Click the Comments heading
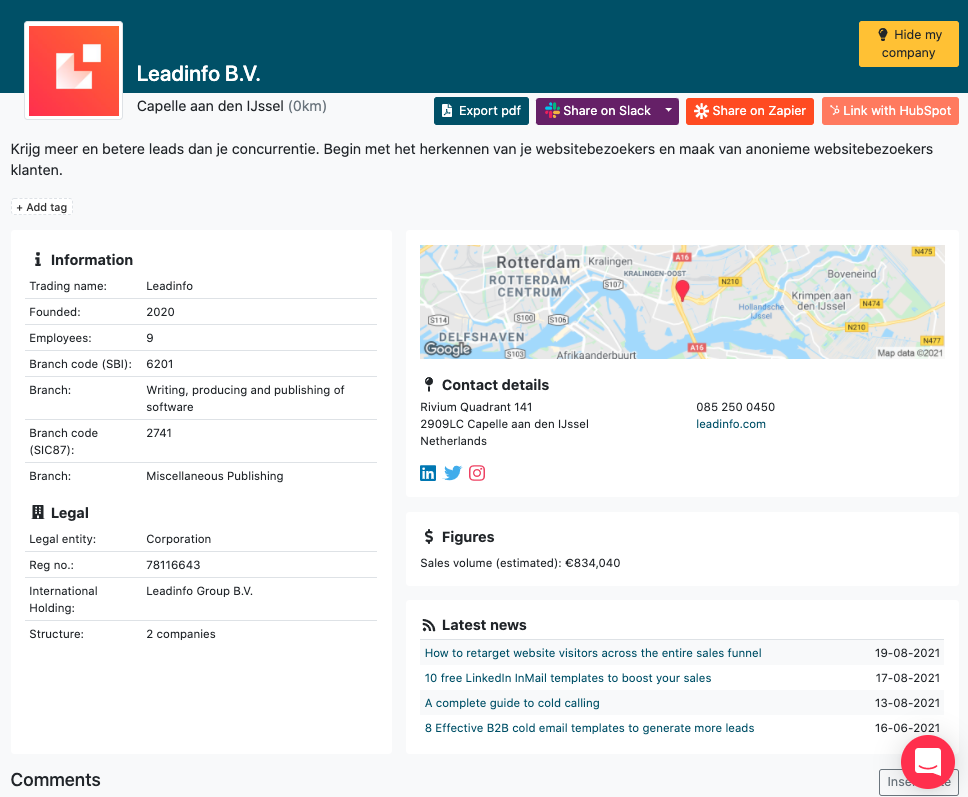Image resolution: width=968 pixels, height=797 pixels. 56,780
